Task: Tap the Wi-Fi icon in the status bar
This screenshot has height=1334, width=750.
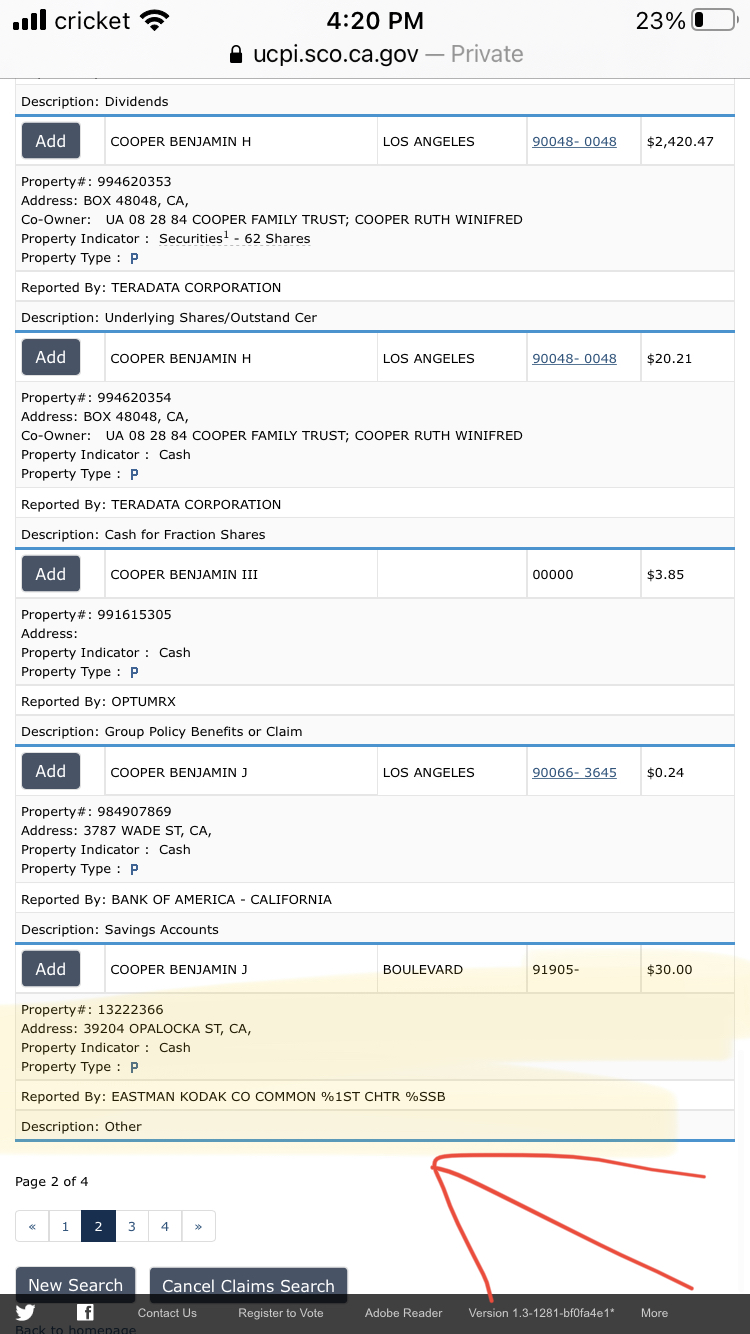Action: pyautogui.click(x=154, y=20)
